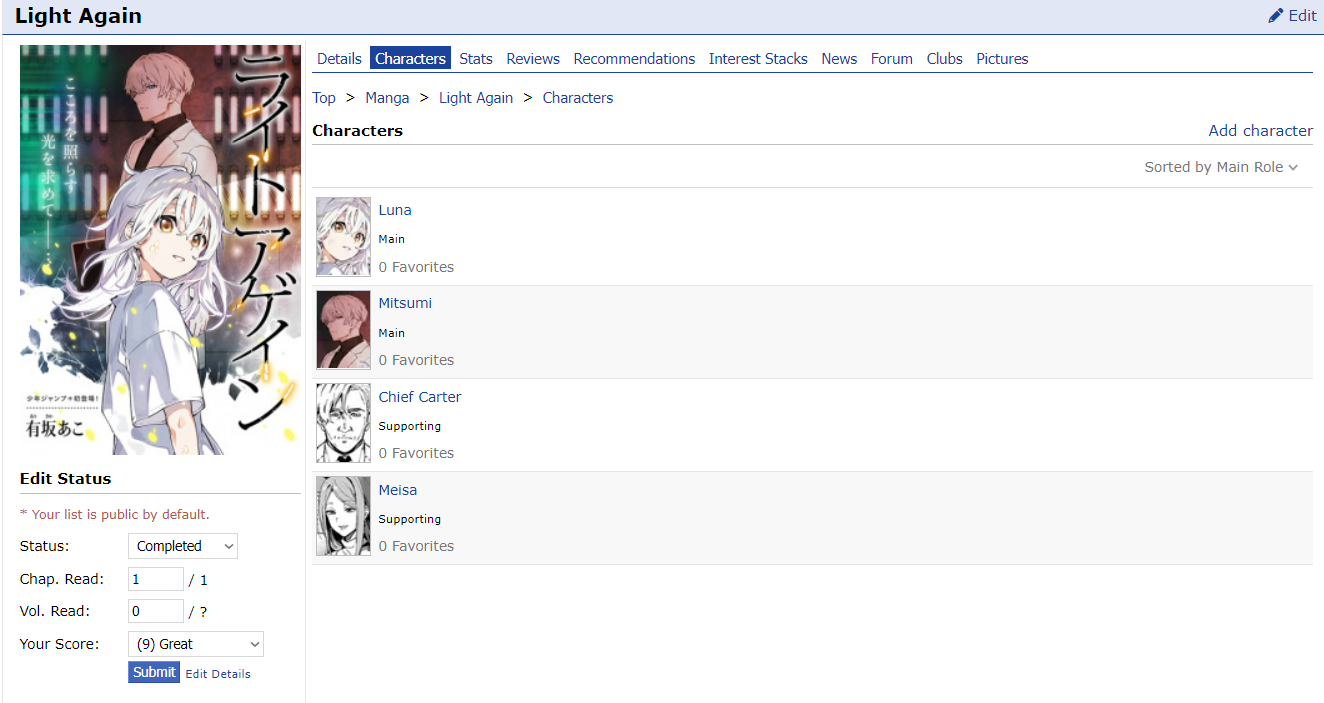Open the Status dropdown showing Completed
Image resolution: width=1324 pixels, height=703 pixels.
coord(183,546)
